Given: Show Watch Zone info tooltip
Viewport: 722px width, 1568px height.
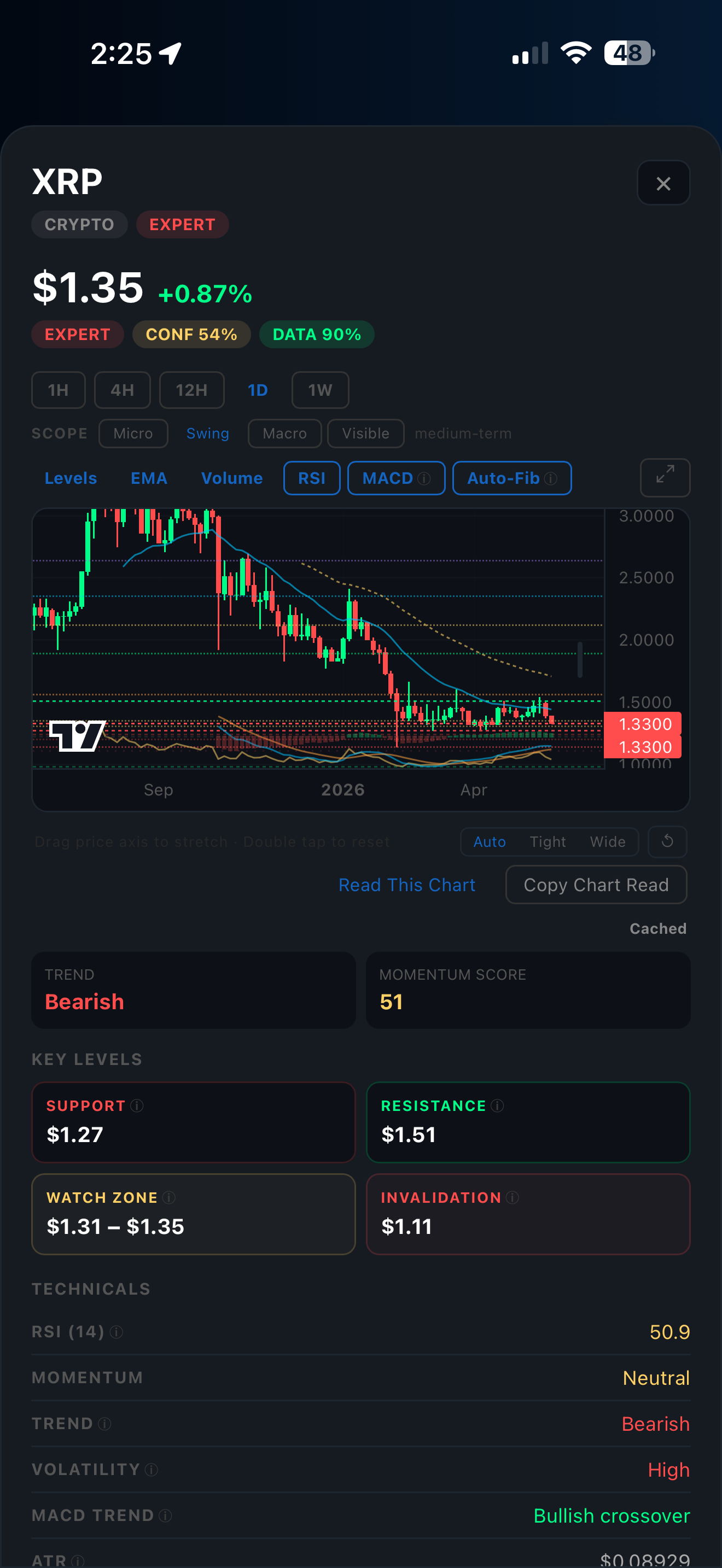Looking at the screenshot, I should pyautogui.click(x=169, y=1197).
